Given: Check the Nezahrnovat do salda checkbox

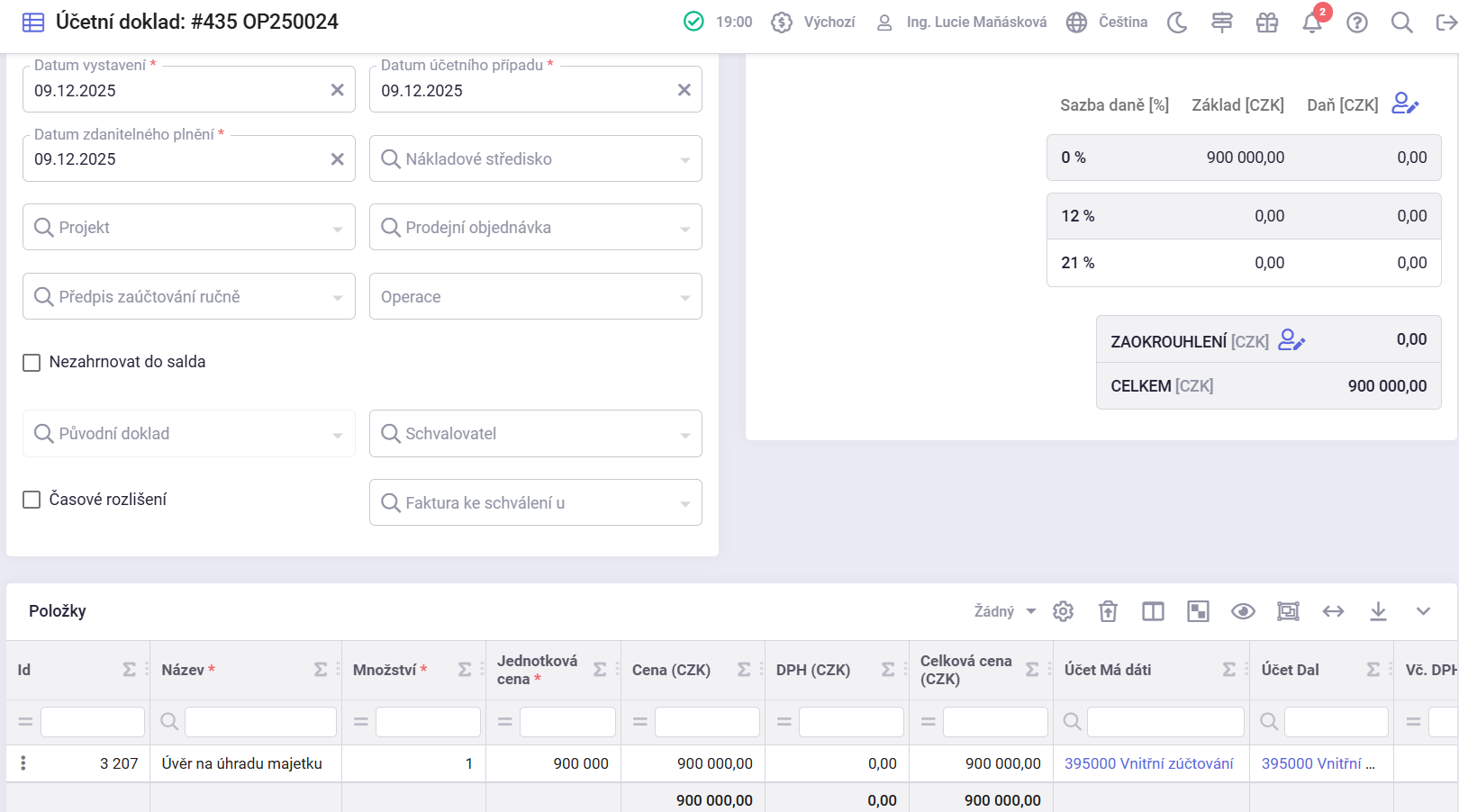Looking at the screenshot, I should pyautogui.click(x=32, y=363).
